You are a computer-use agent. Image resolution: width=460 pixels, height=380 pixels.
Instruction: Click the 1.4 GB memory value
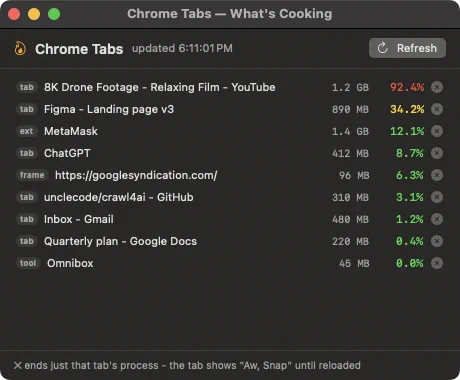point(350,131)
